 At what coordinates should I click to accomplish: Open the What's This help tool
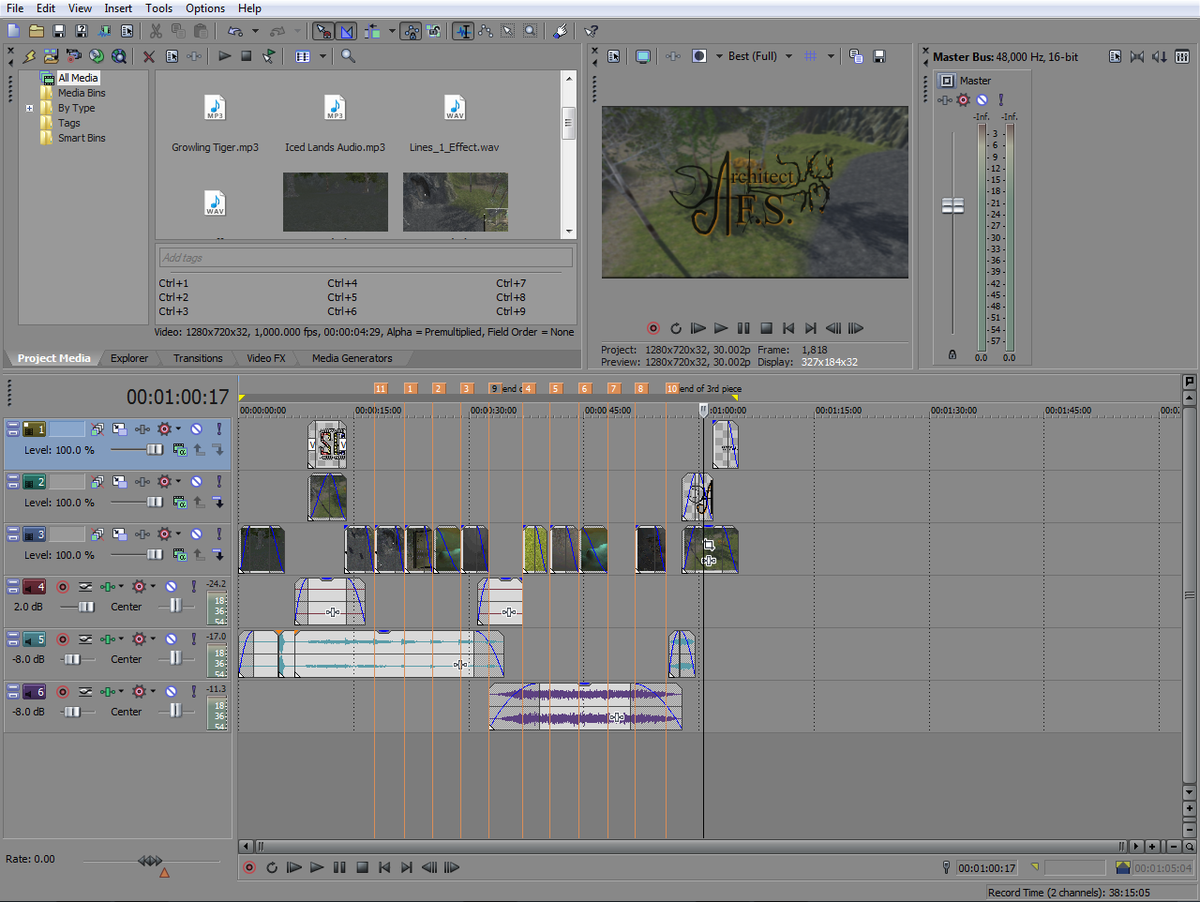coord(591,31)
